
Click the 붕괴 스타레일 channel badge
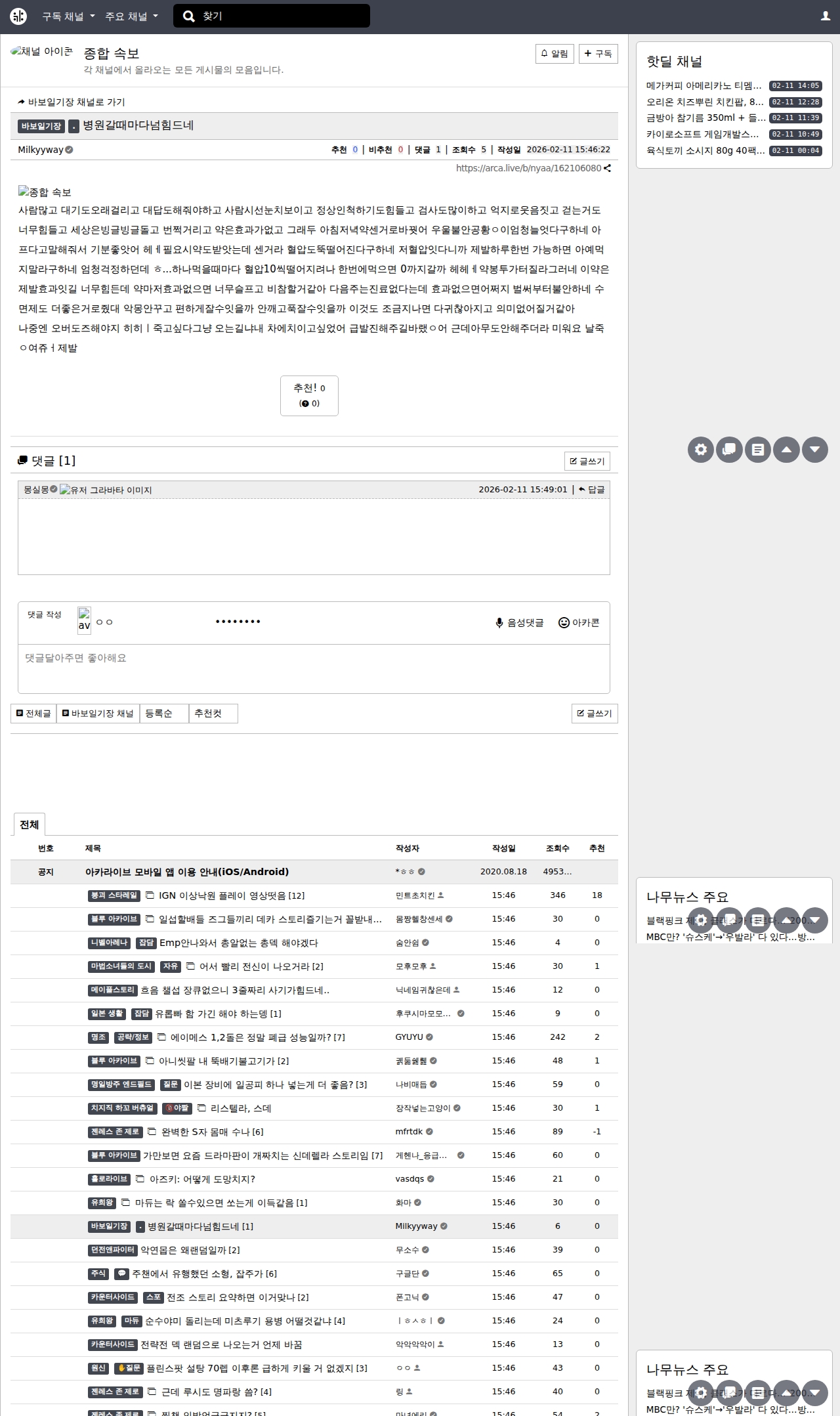click(x=114, y=895)
